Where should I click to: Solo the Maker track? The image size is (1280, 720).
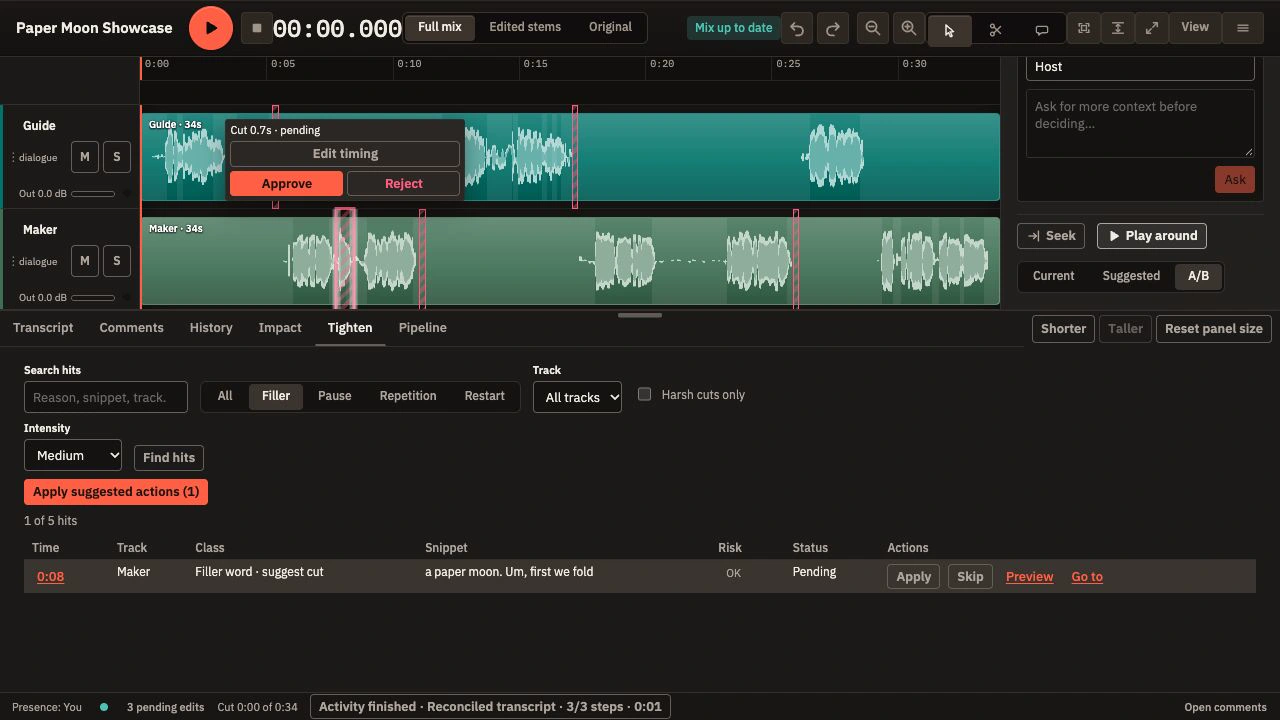pos(117,261)
